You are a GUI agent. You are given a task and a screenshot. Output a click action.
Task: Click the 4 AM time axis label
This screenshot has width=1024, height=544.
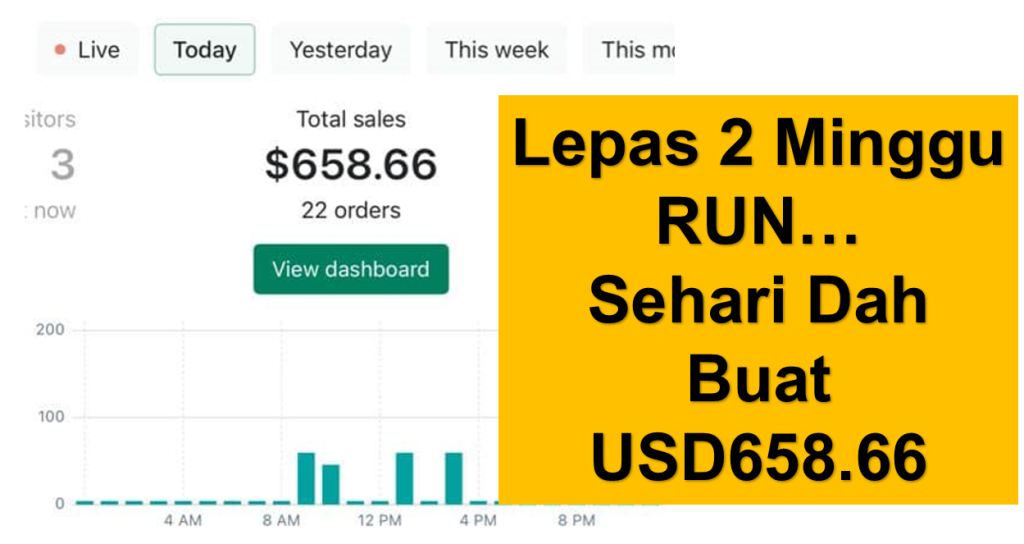pos(182,521)
